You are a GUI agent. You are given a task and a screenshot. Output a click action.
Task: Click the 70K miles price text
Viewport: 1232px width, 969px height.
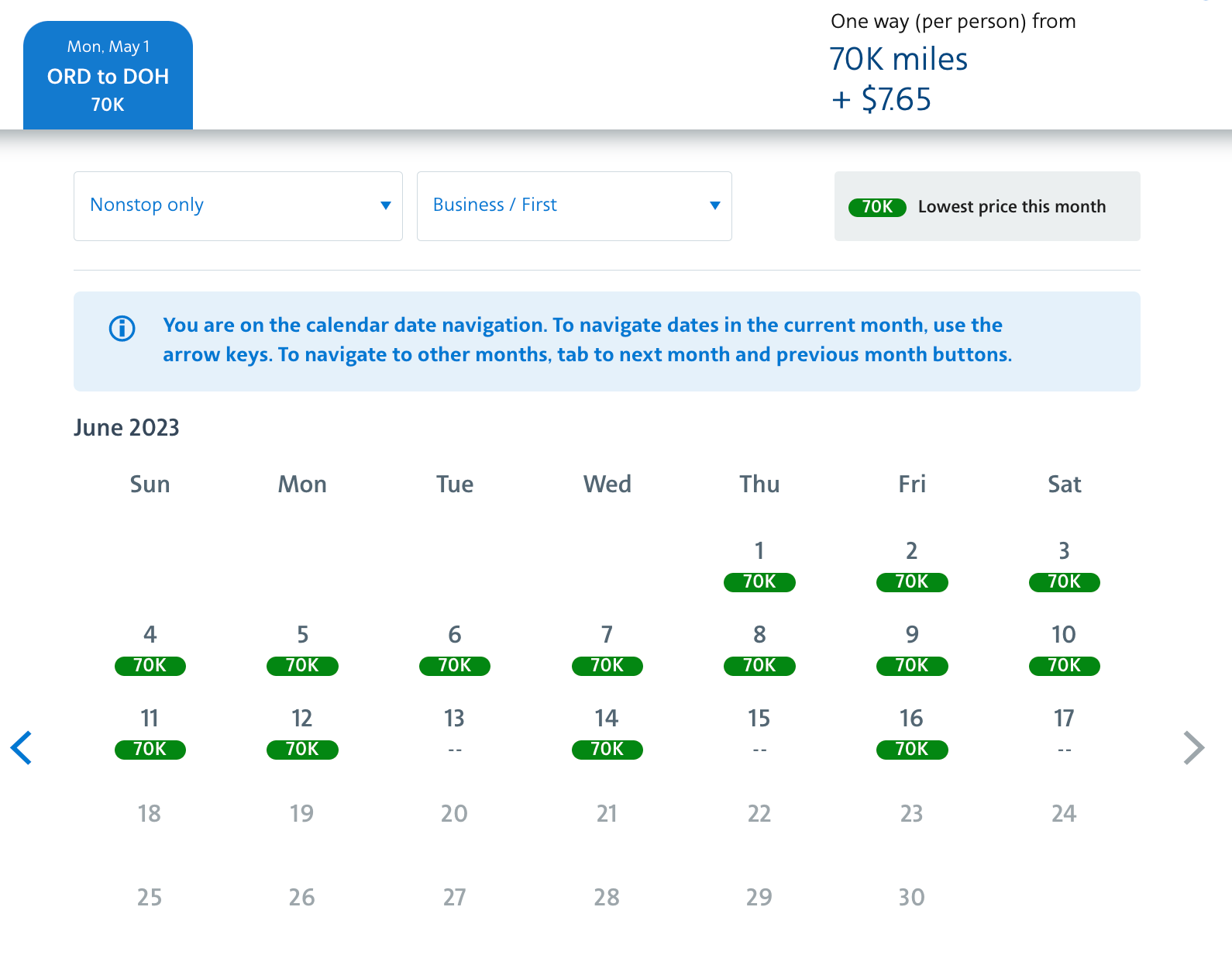tap(899, 59)
